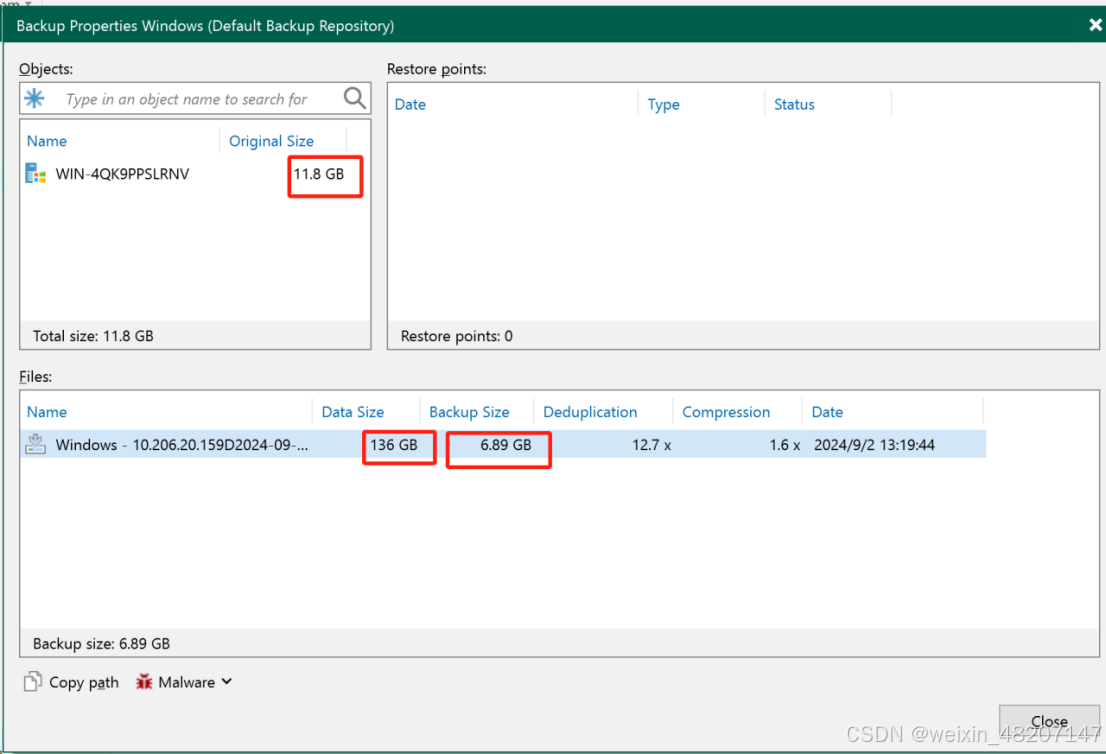
Task: Sort files by Backup Size column
Action: point(469,412)
